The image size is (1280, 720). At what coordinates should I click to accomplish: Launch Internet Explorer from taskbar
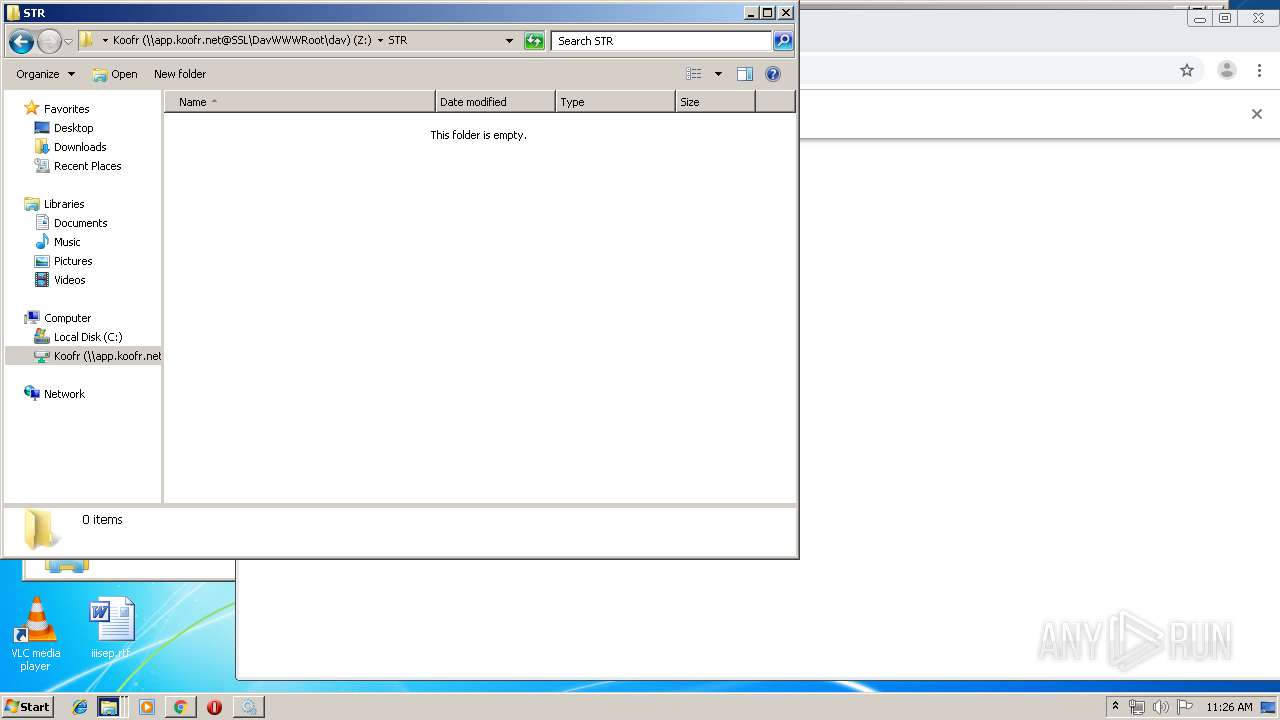pyautogui.click(x=80, y=707)
